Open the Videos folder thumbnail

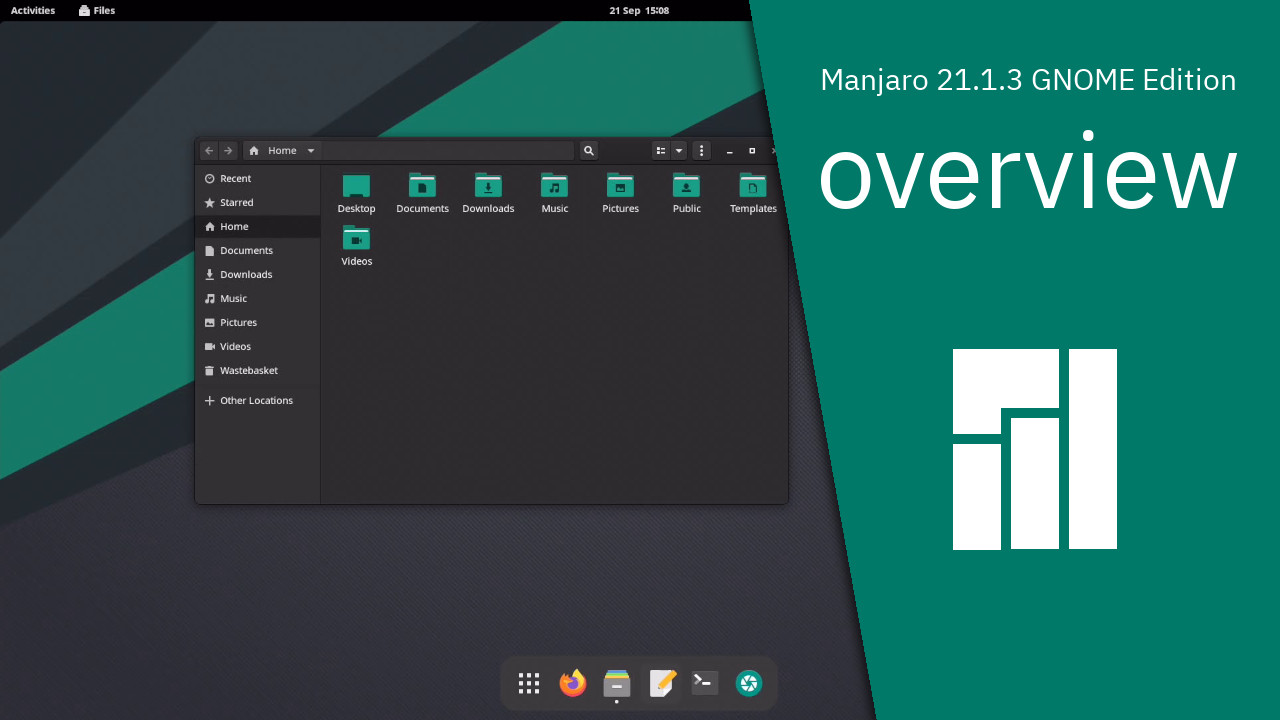tap(356, 238)
